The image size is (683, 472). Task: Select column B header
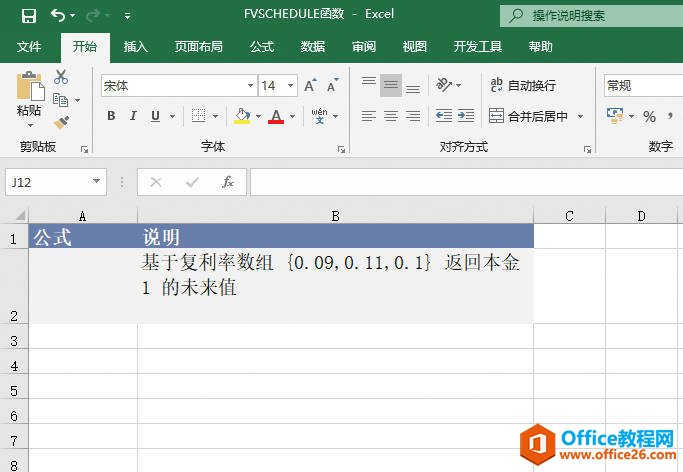(335, 216)
